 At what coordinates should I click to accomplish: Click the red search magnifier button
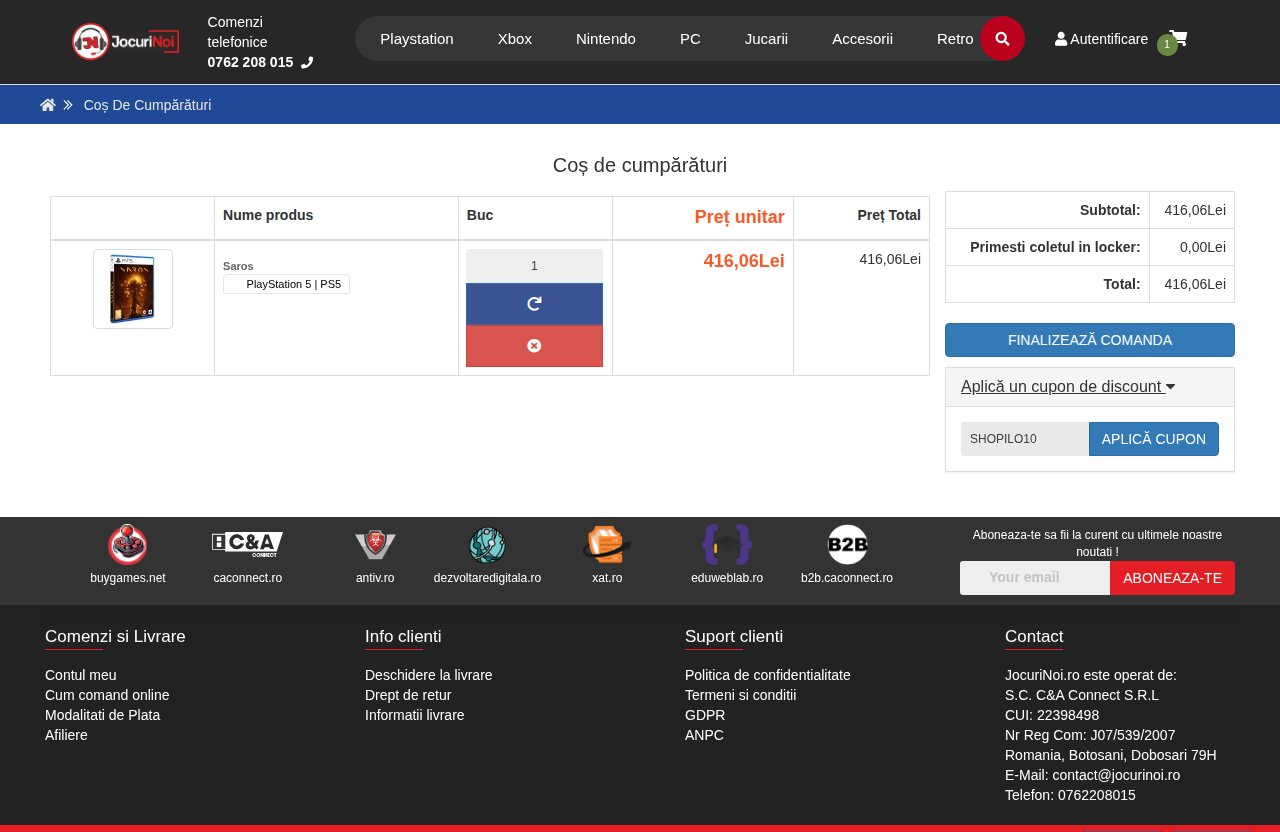[1002, 38]
